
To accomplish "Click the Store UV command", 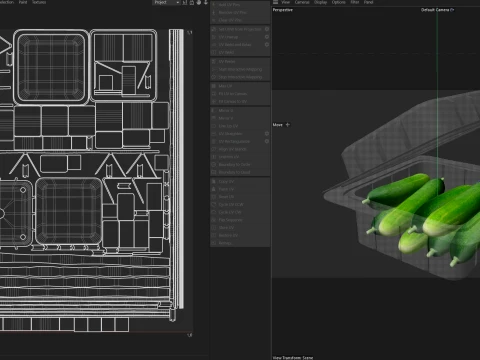I will (x=240, y=228).
